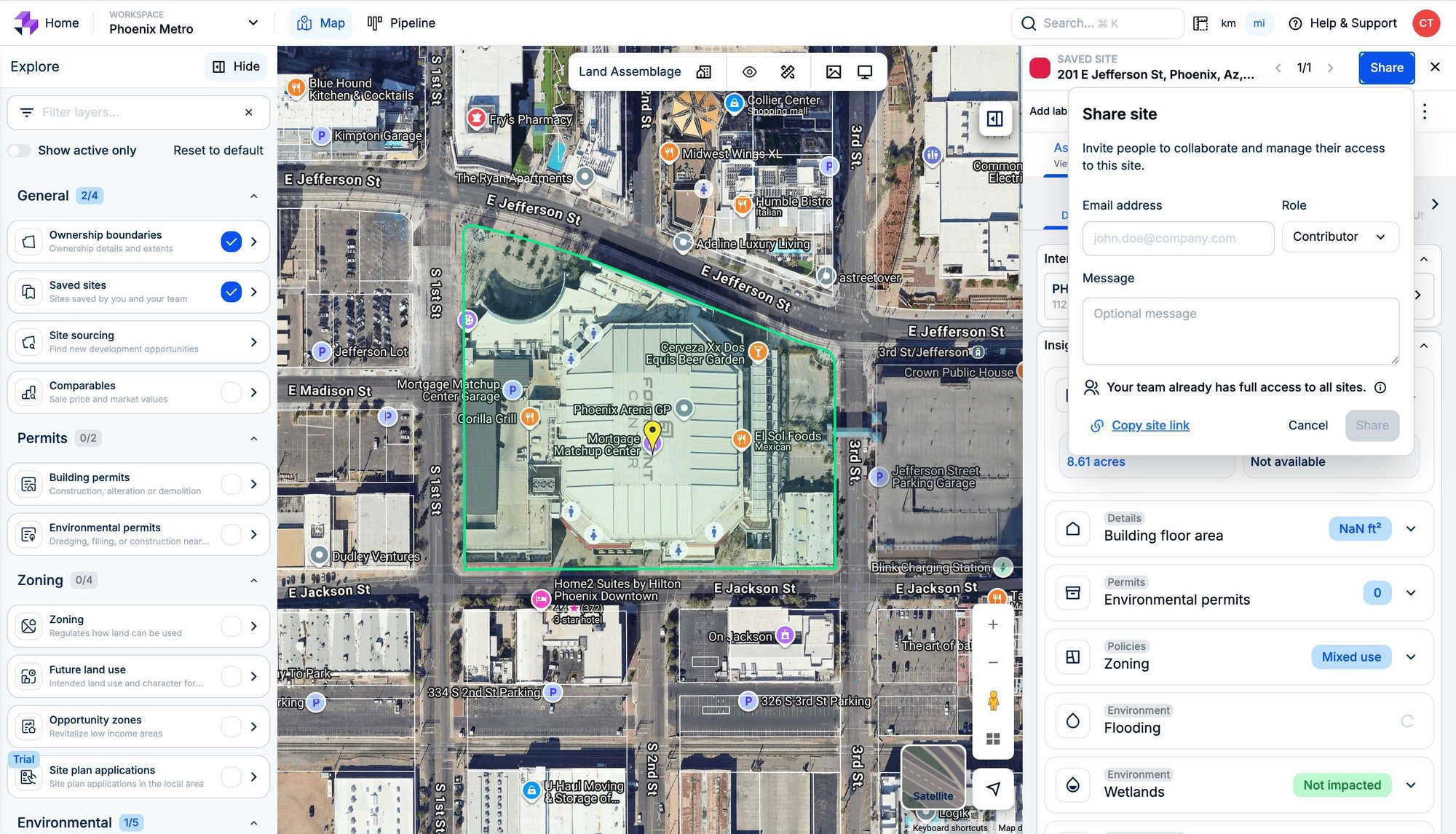This screenshot has width=1456, height=834.
Task: Click the locate-me navigation arrow on map
Action: (x=993, y=789)
